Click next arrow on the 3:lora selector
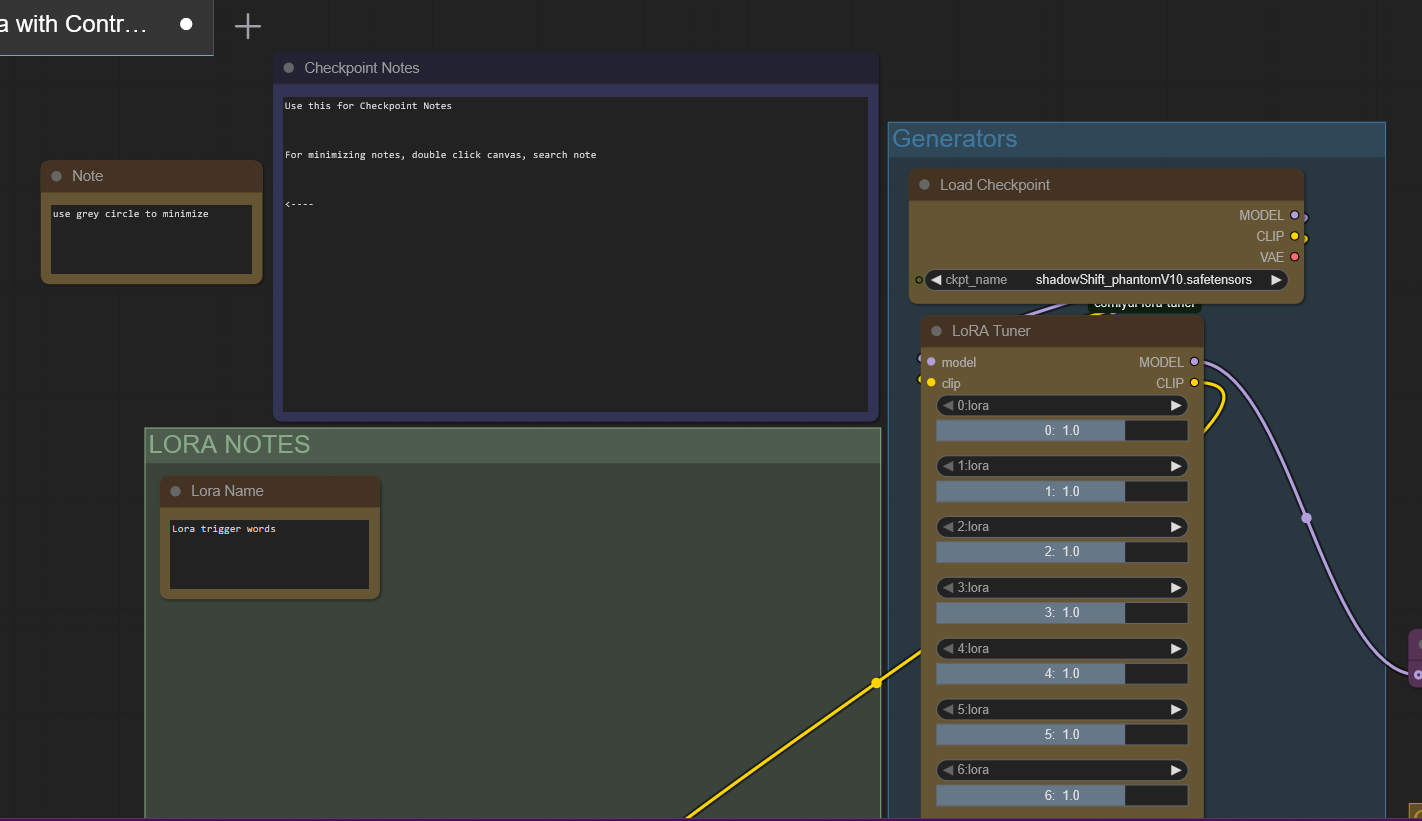The image size is (1422, 821). coord(1176,588)
